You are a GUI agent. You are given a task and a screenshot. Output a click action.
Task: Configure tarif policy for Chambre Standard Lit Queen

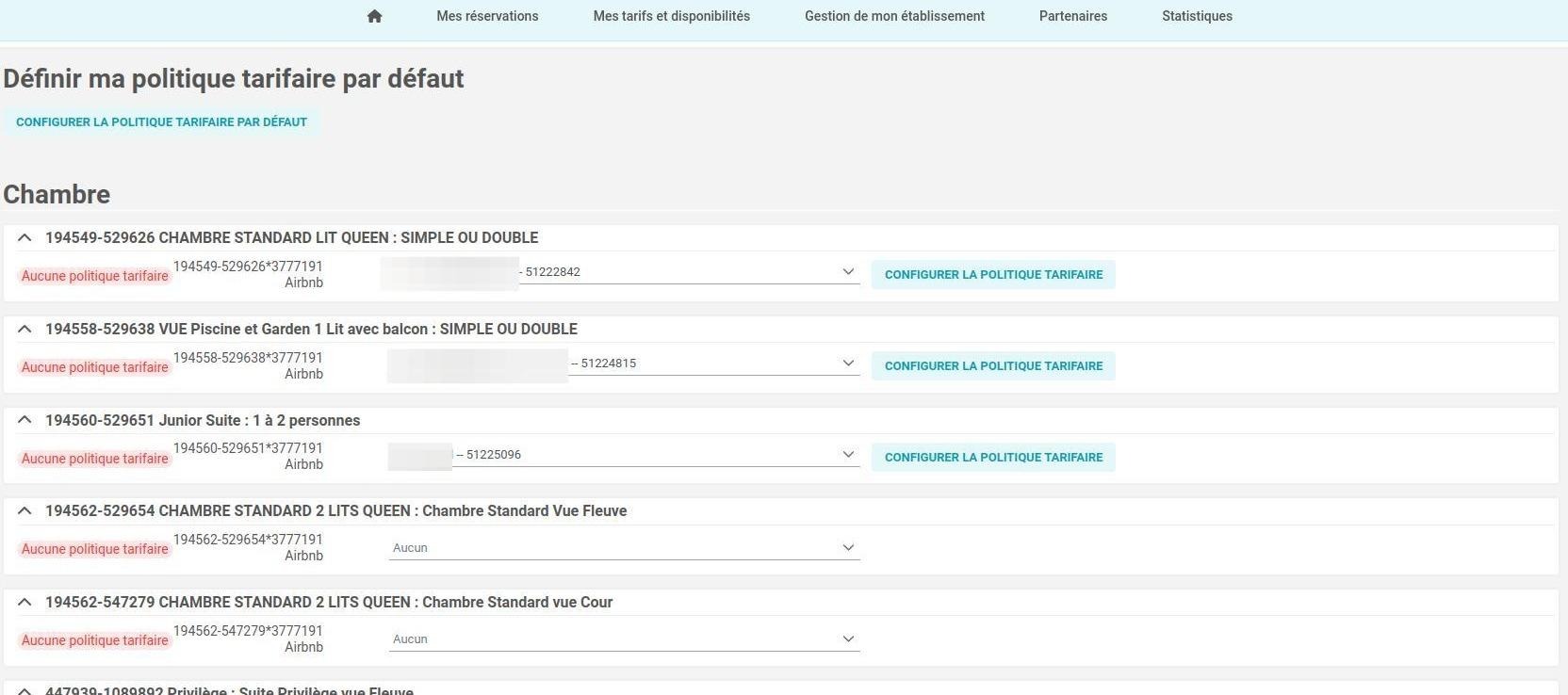pyautogui.click(x=993, y=275)
